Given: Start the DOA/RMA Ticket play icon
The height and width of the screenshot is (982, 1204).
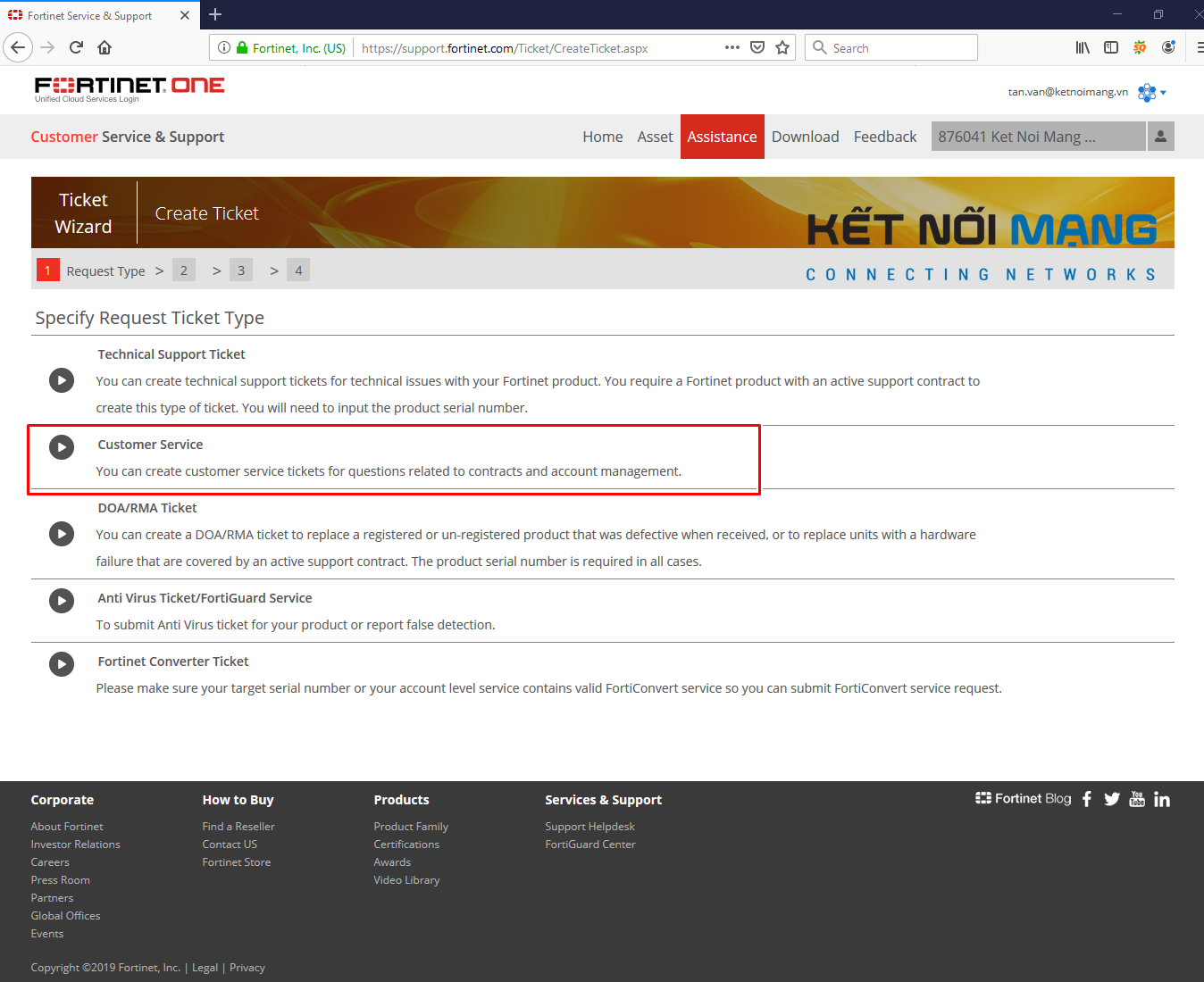Looking at the screenshot, I should click(x=62, y=534).
